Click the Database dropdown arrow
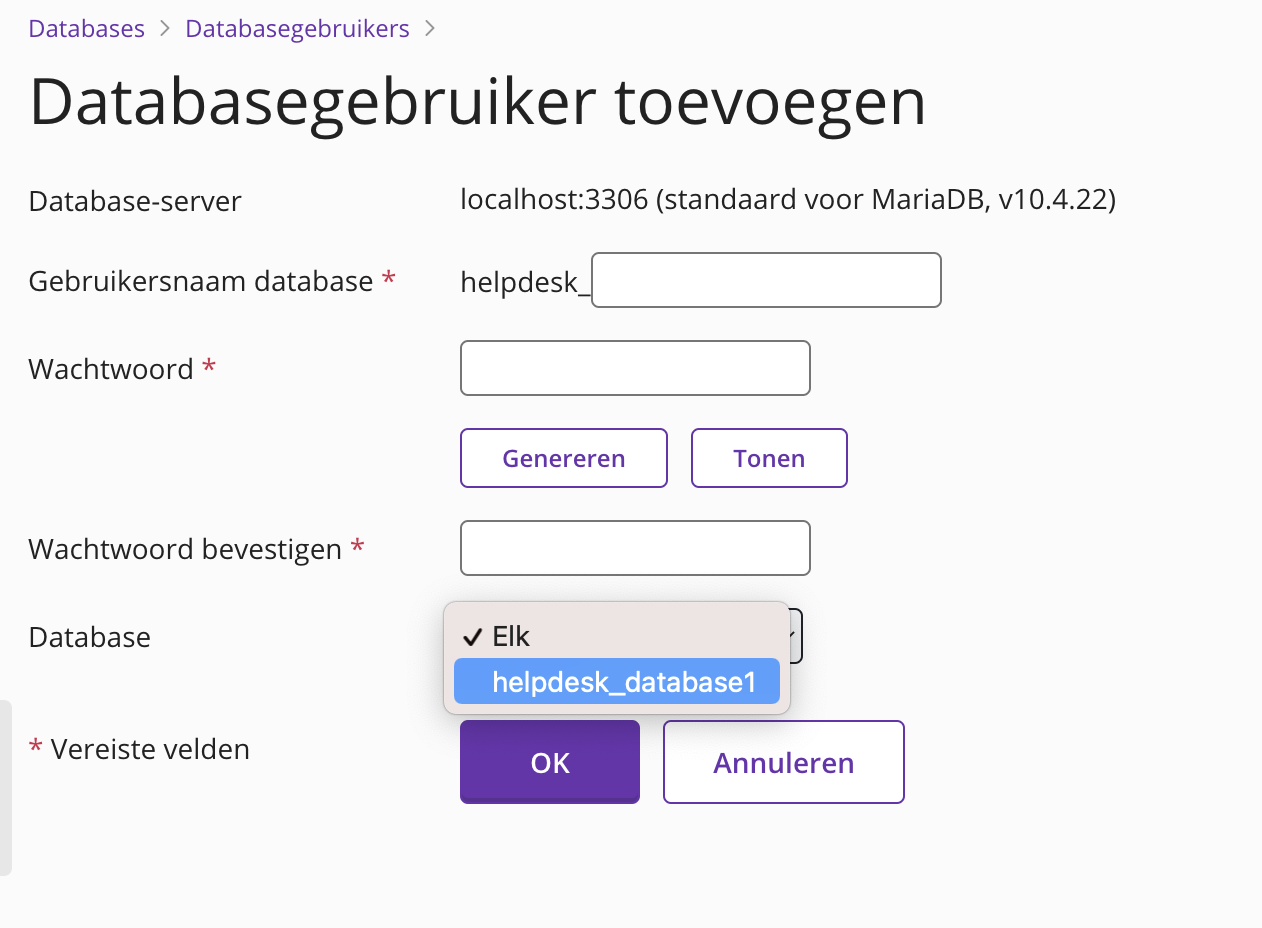 795,636
